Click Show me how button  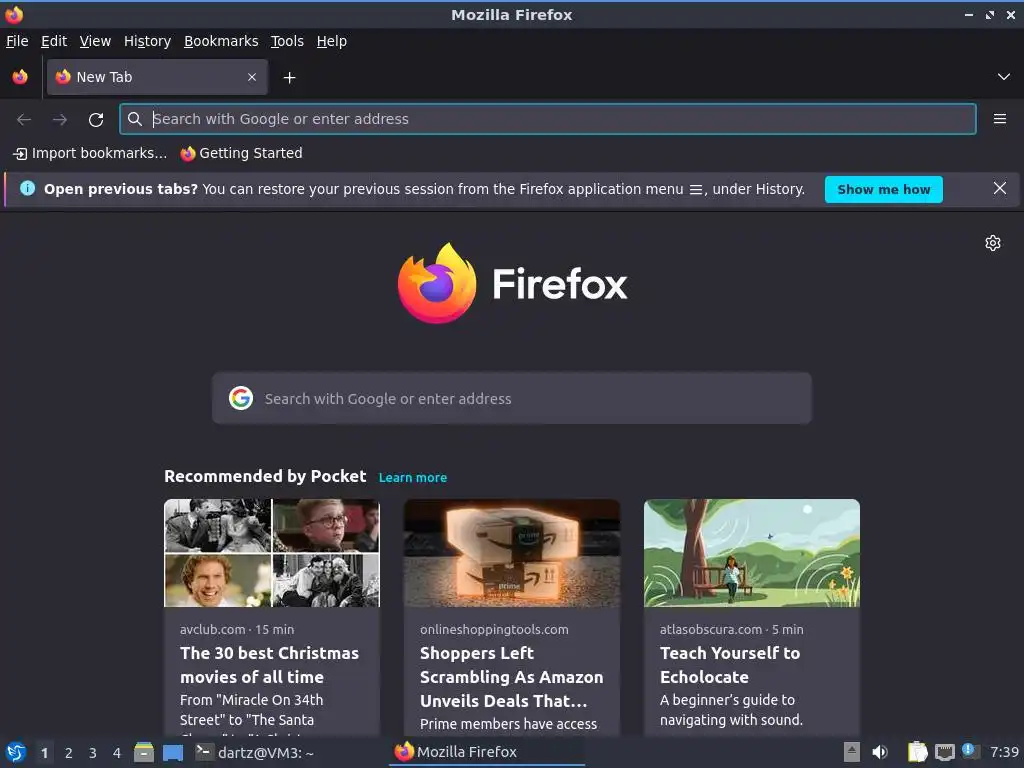[883, 189]
